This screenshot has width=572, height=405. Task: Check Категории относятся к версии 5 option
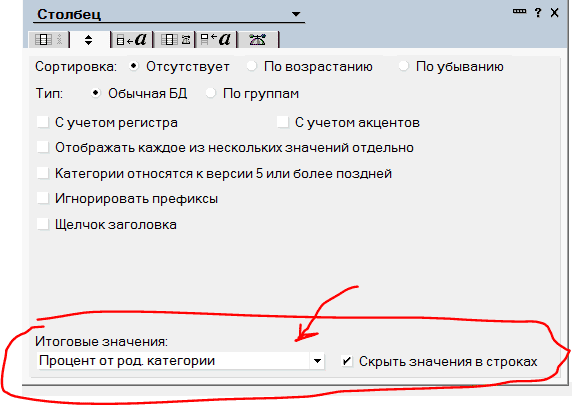(x=43, y=173)
